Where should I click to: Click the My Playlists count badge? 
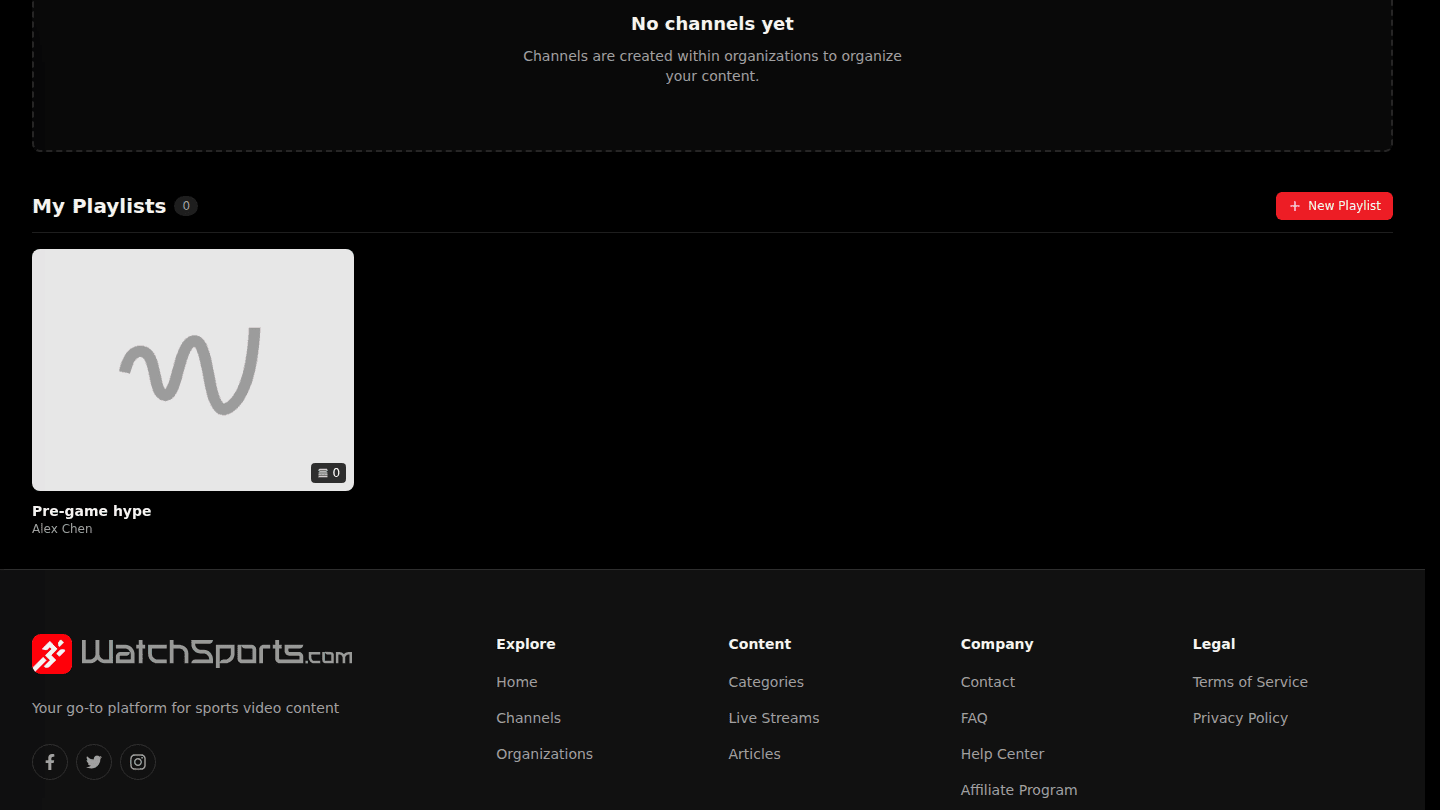point(186,206)
